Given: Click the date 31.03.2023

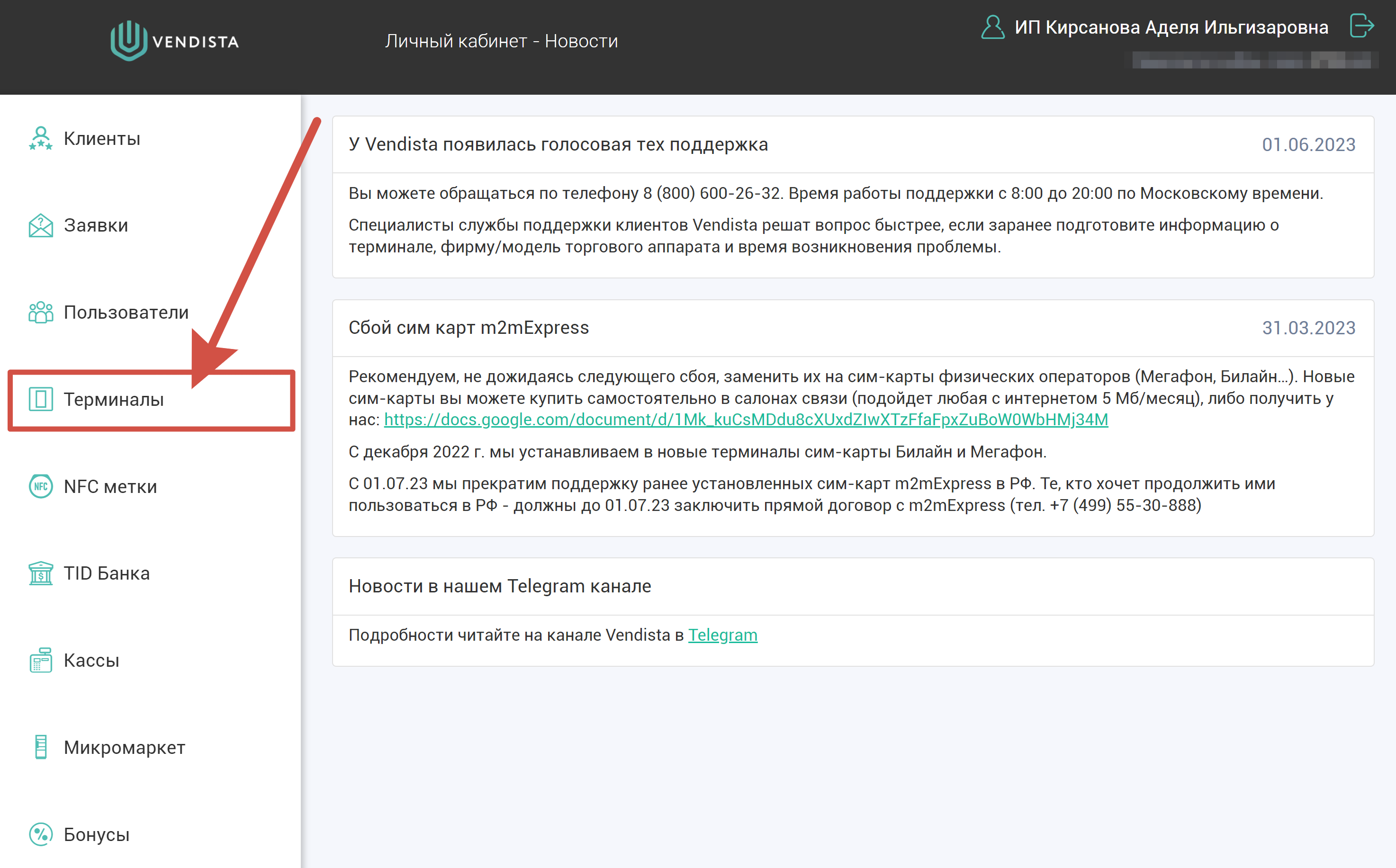Looking at the screenshot, I should pyautogui.click(x=1308, y=328).
